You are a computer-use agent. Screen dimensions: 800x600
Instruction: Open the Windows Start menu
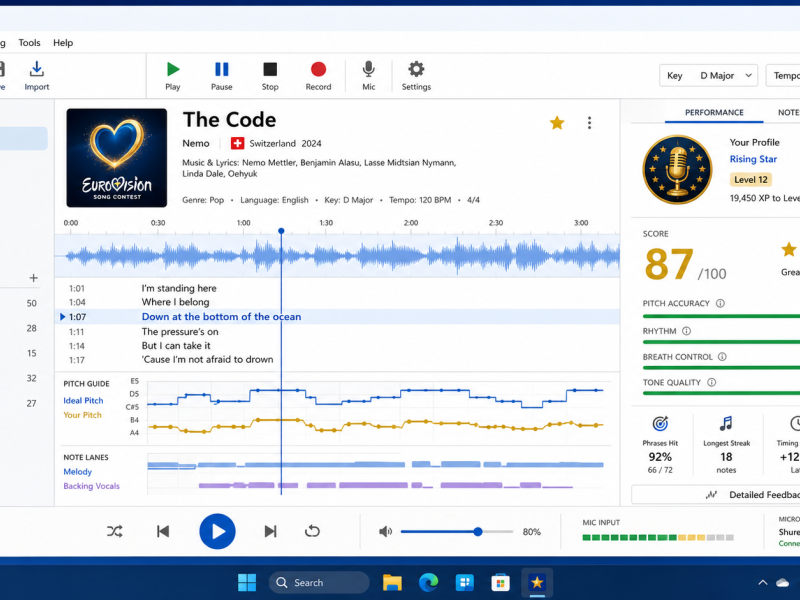(247, 582)
